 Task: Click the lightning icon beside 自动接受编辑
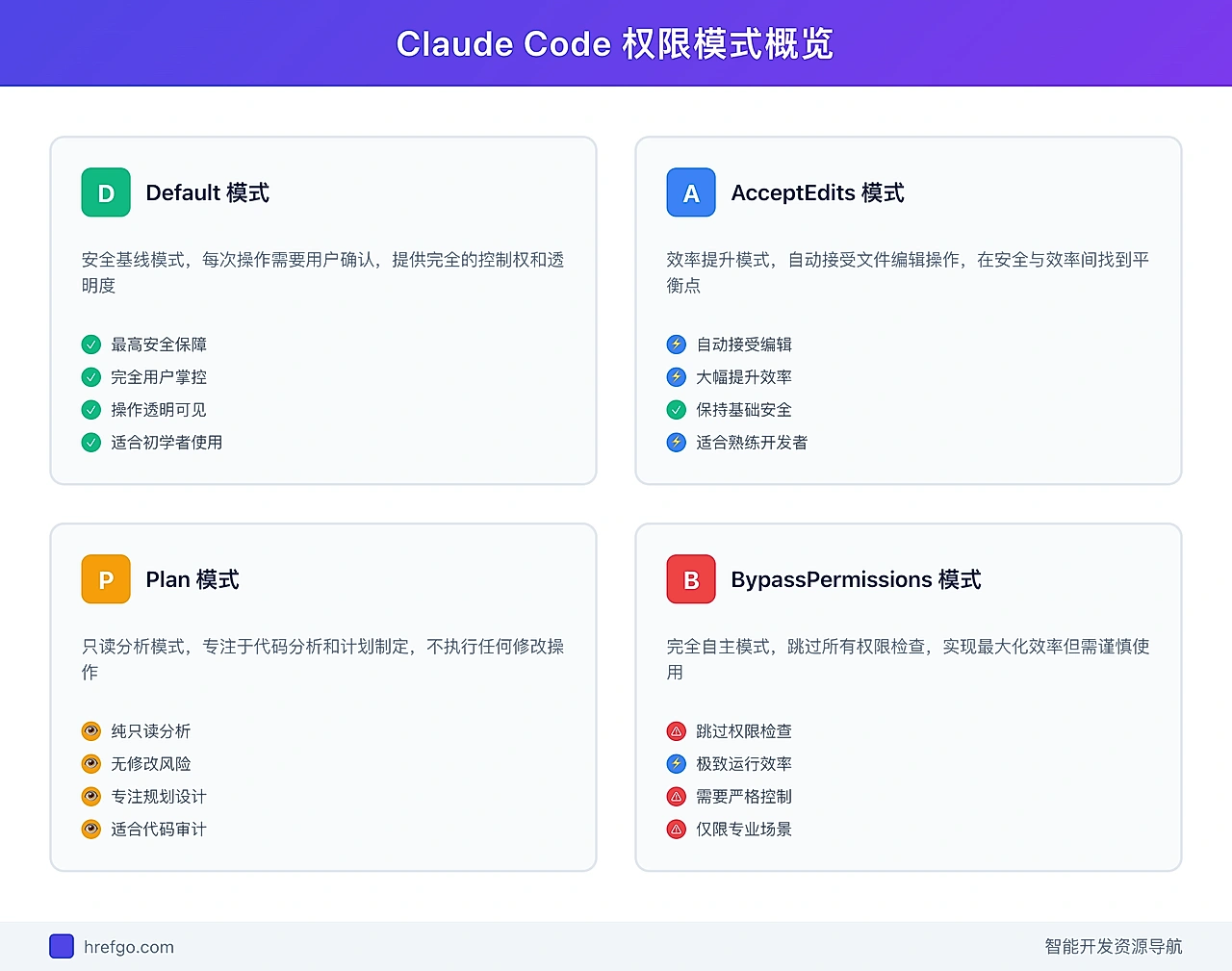tap(677, 345)
